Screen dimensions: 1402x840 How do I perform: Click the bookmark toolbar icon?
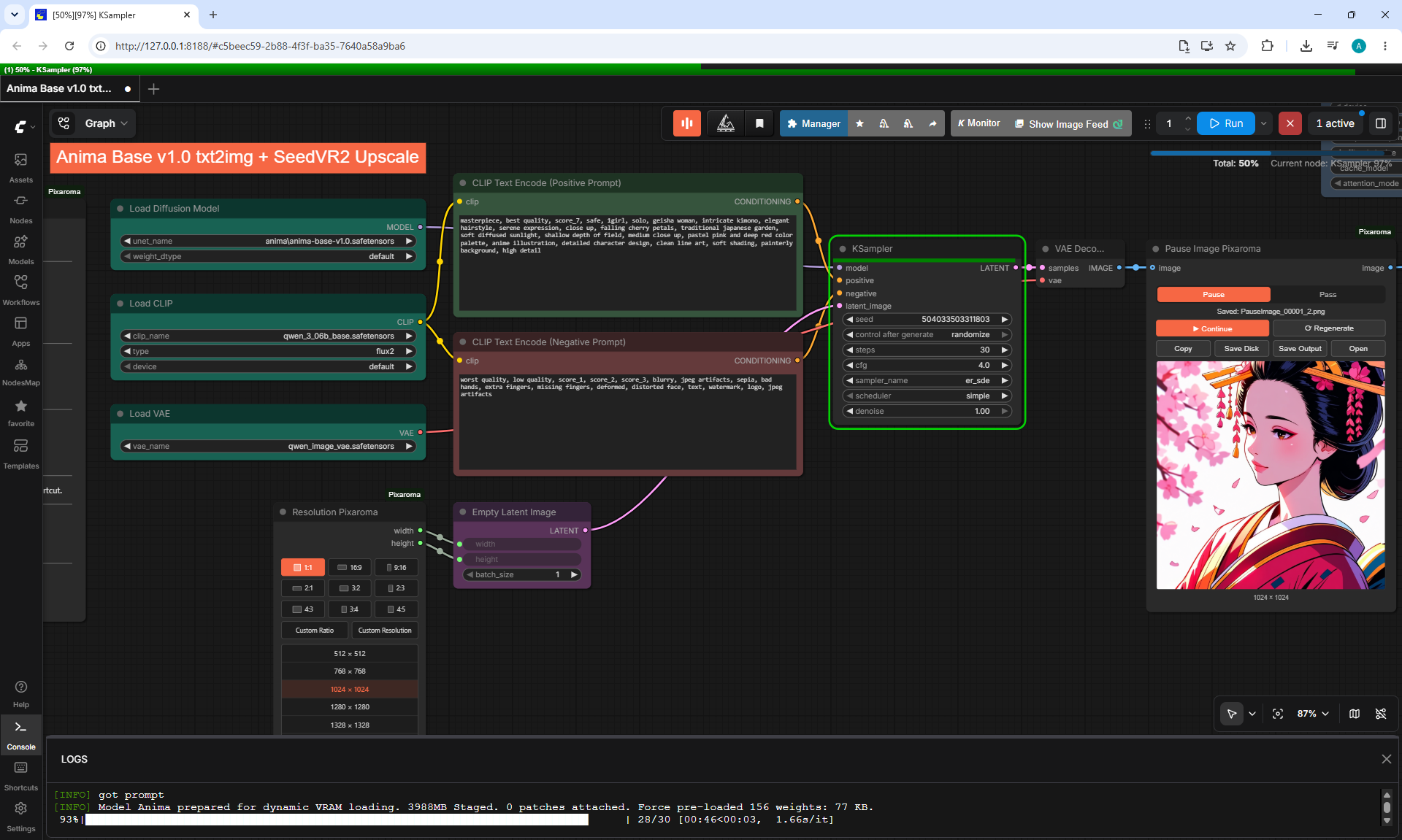coord(759,123)
